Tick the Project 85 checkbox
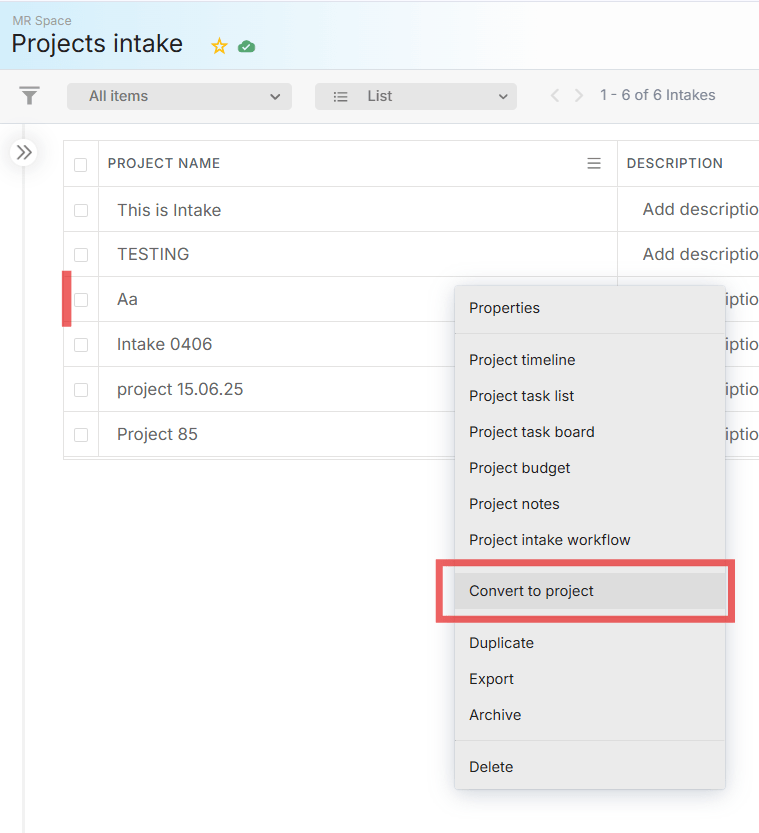The width and height of the screenshot is (759, 833). click(81, 435)
